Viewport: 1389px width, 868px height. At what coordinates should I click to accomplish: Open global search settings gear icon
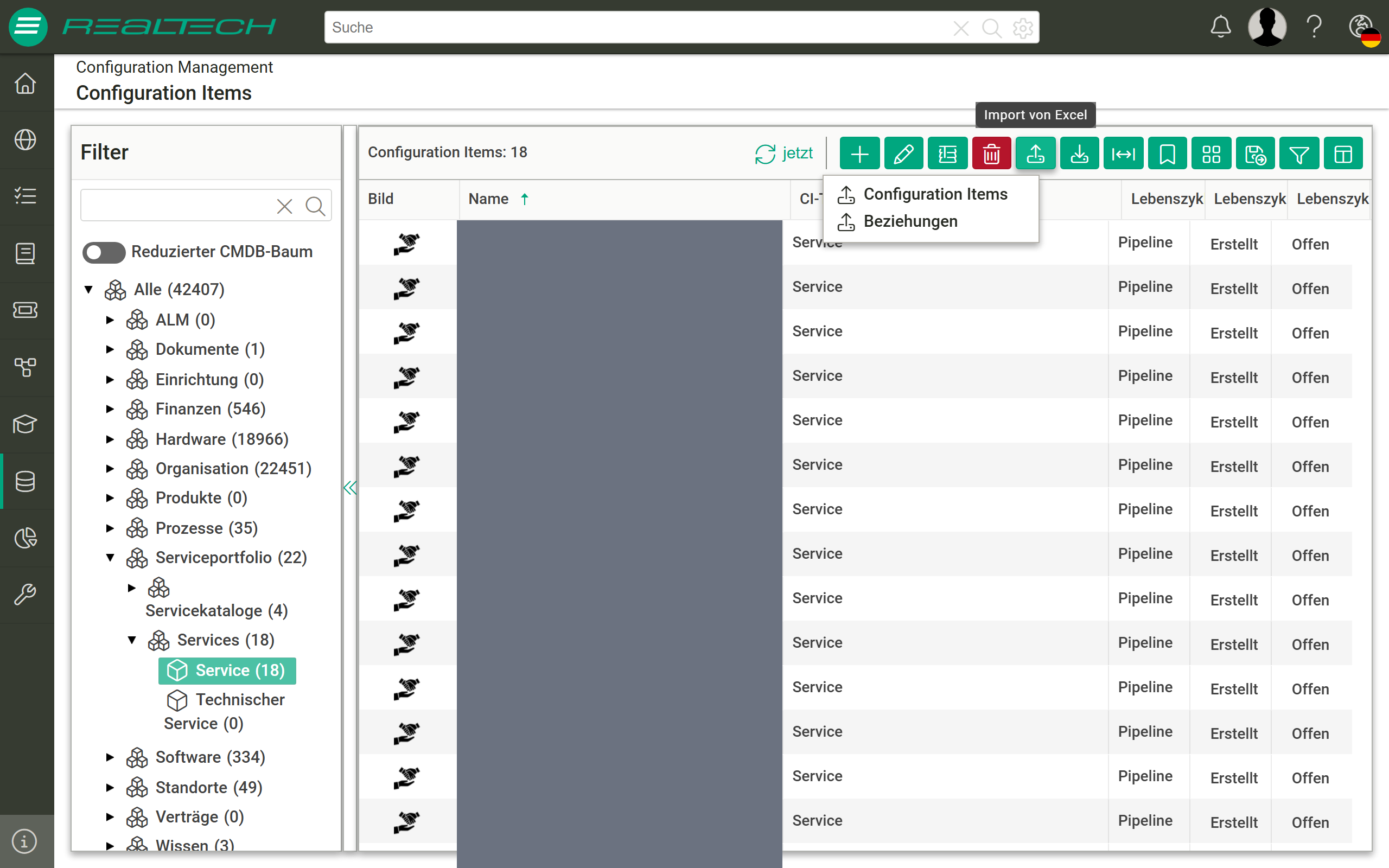point(1022,28)
